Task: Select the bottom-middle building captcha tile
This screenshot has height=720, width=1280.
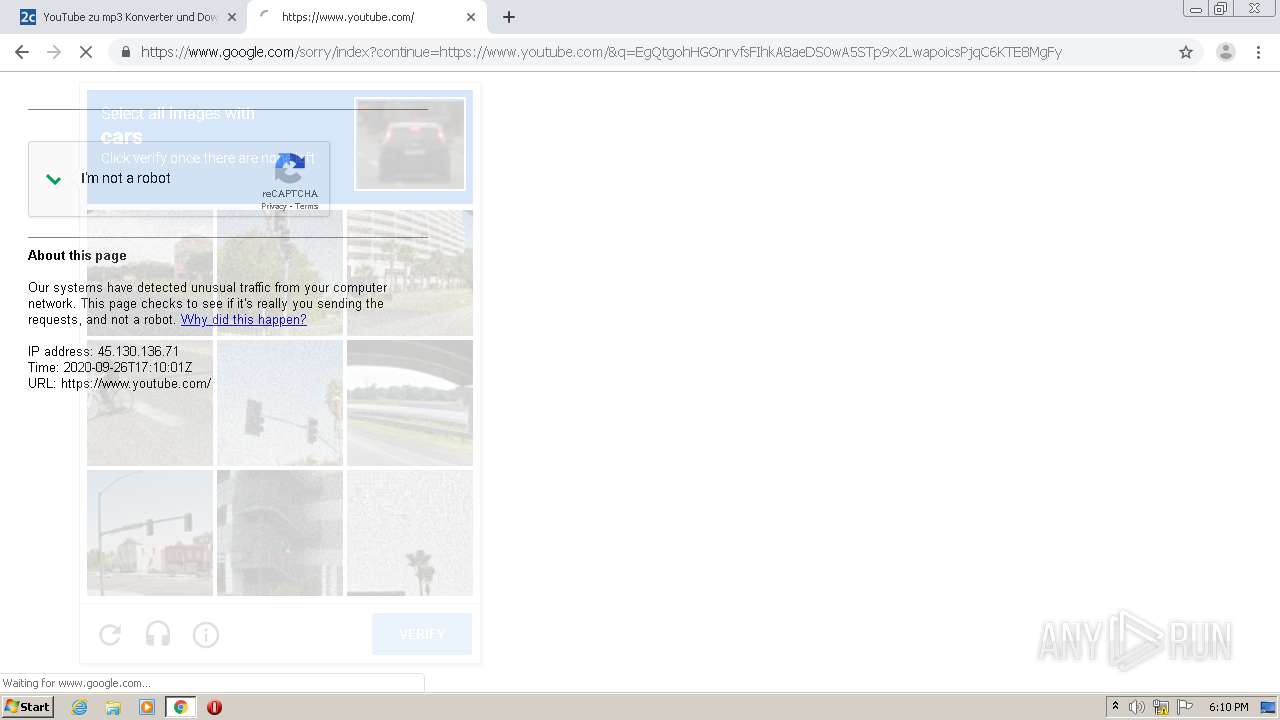Action: (x=280, y=533)
